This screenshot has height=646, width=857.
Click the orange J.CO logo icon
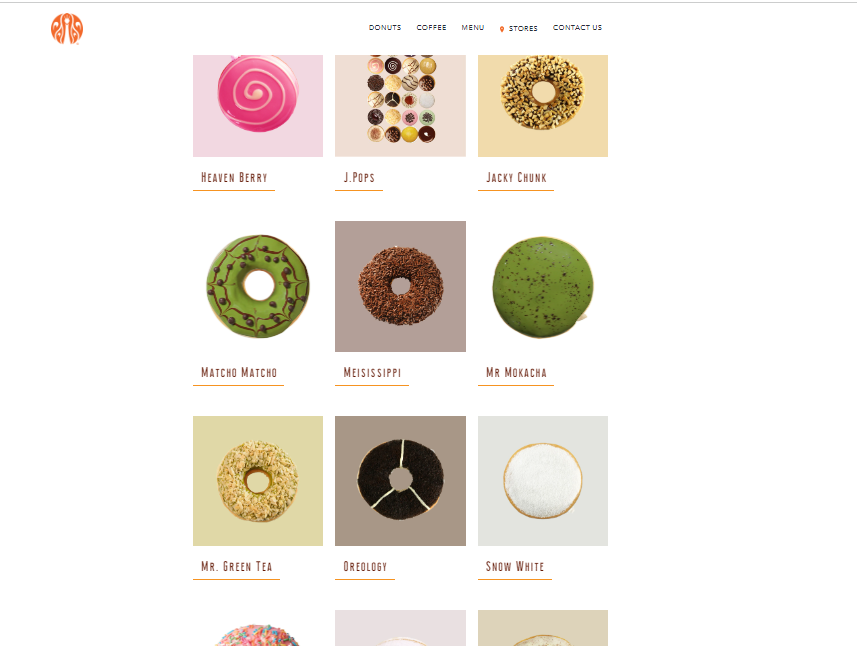click(67, 28)
